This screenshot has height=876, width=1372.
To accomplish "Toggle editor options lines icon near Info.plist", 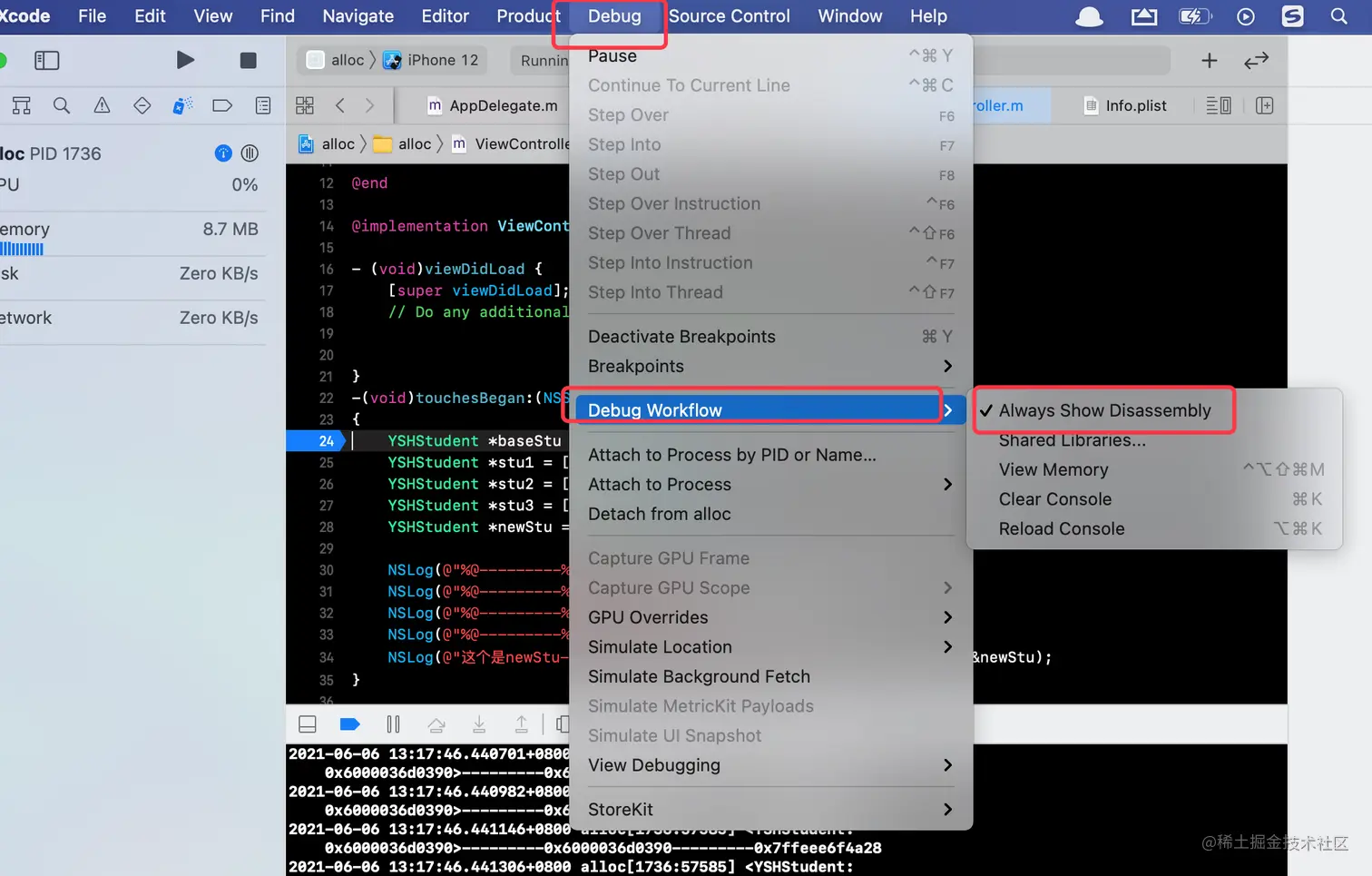I will 1218,105.
